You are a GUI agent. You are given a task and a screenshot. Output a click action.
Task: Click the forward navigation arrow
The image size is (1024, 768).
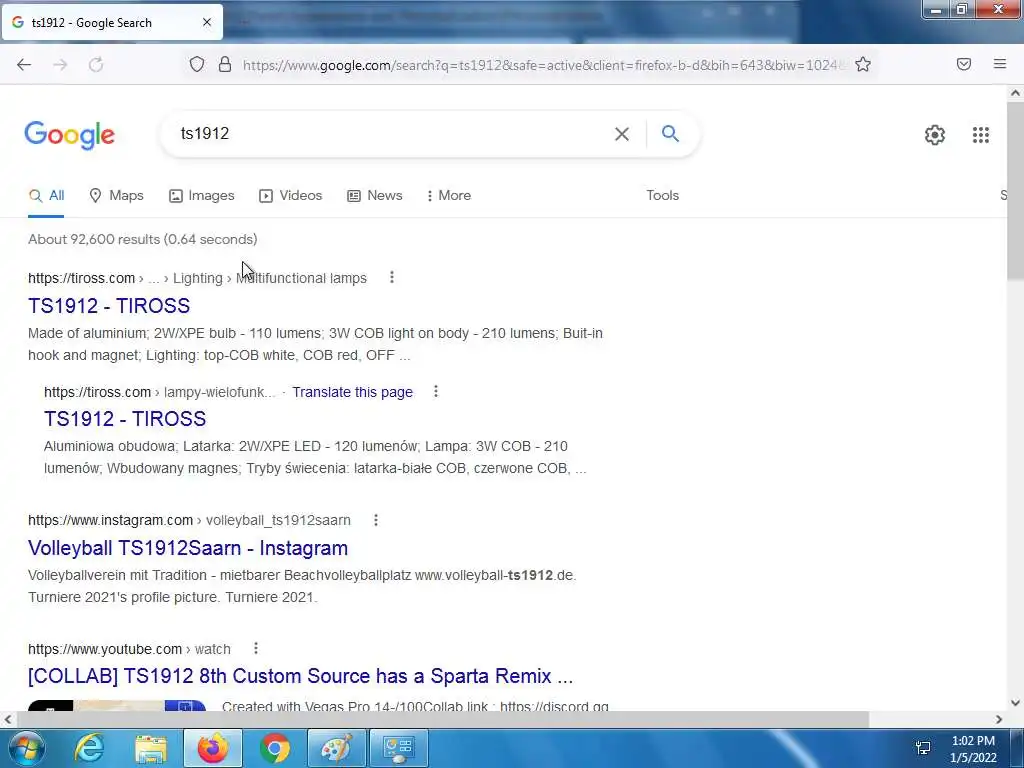point(60,65)
